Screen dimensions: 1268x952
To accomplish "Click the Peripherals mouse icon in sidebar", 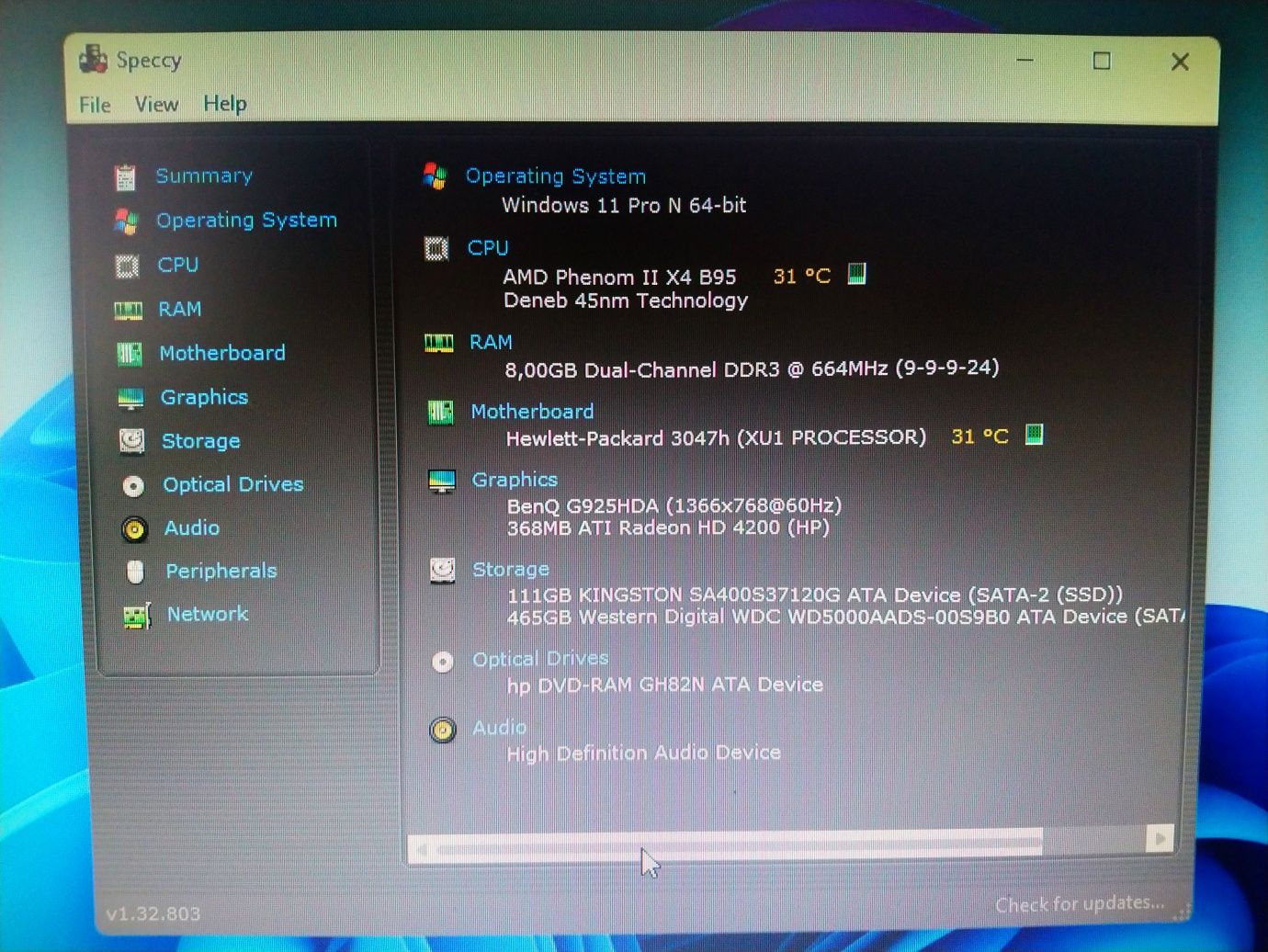I will [136, 572].
